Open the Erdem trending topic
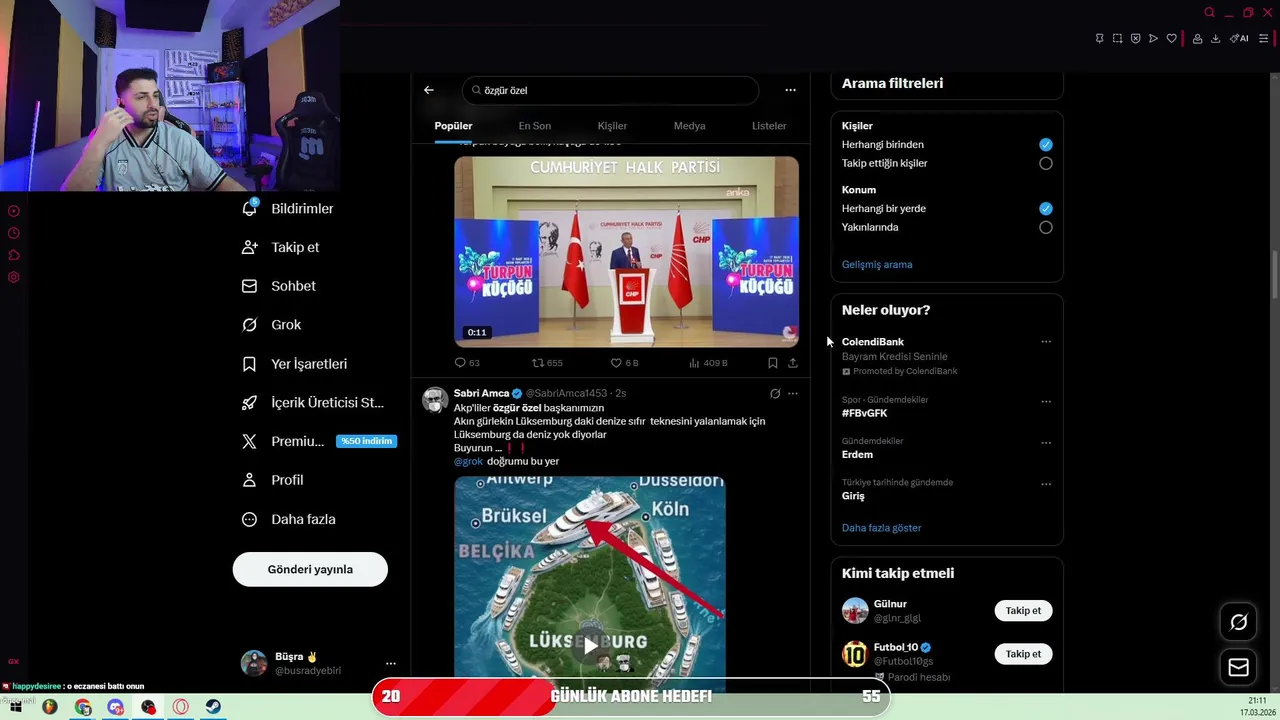 (857, 455)
